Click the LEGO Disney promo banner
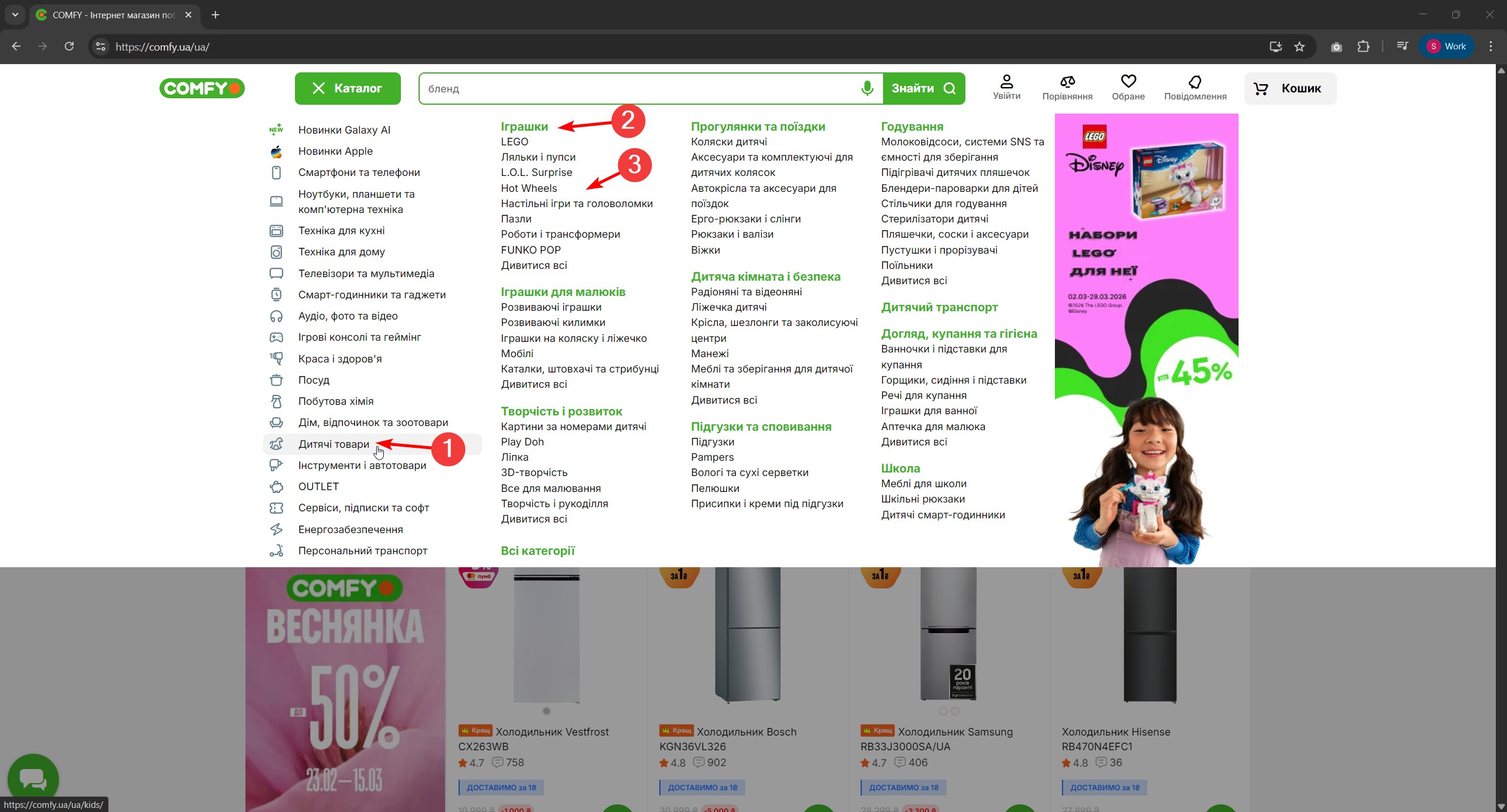Viewport: 1507px width, 812px height. [1146, 340]
